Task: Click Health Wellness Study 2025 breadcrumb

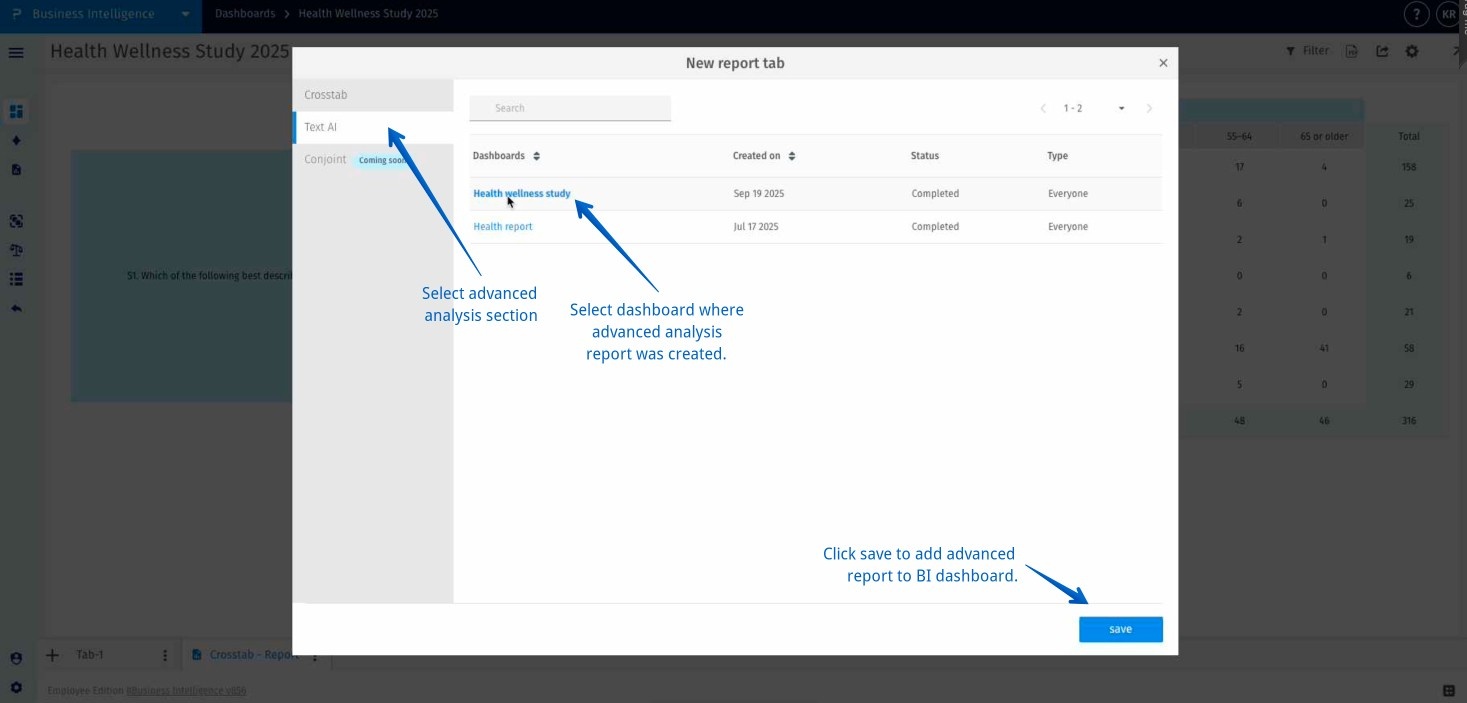Action: (368, 14)
